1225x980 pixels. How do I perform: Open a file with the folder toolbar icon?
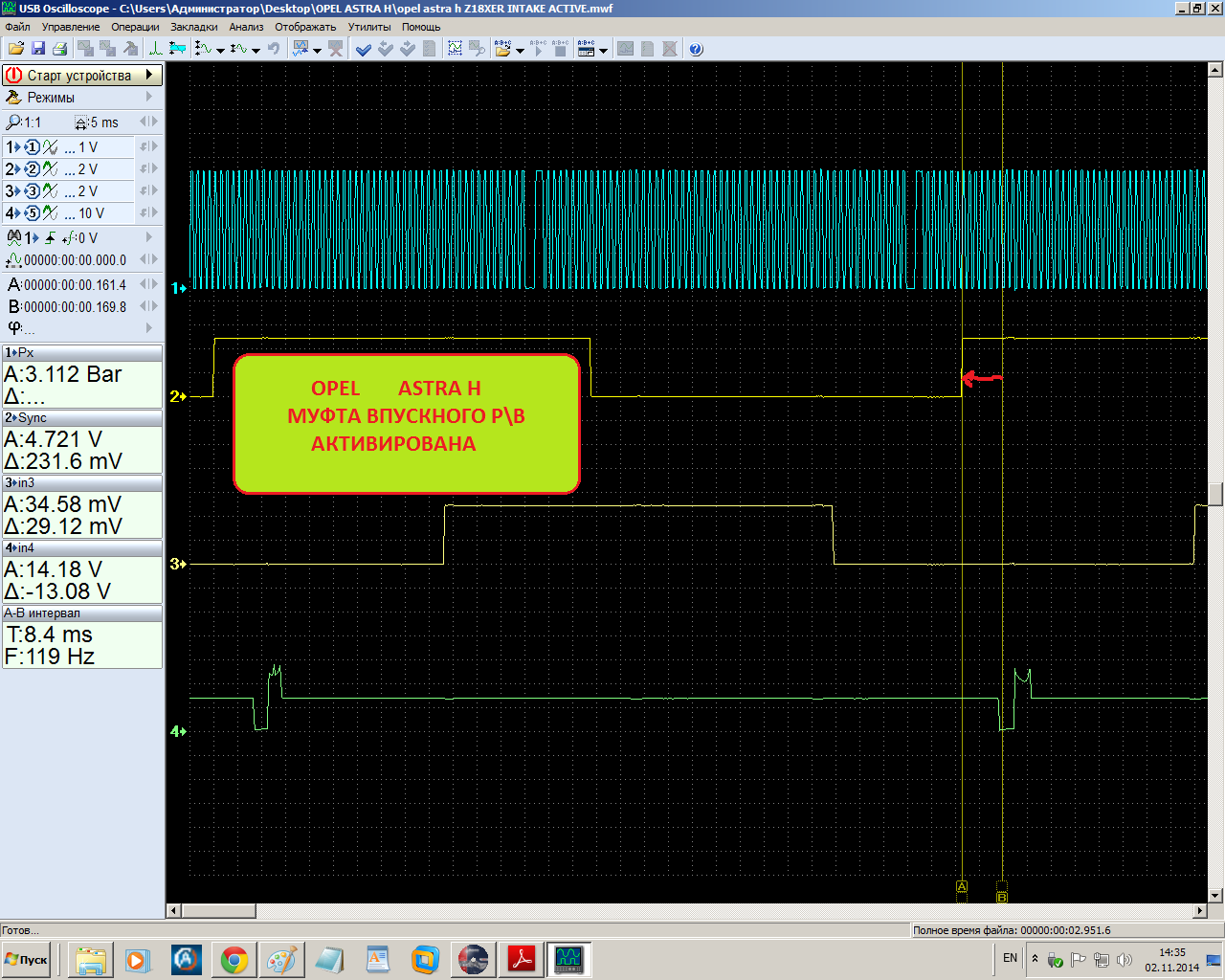[x=15, y=49]
